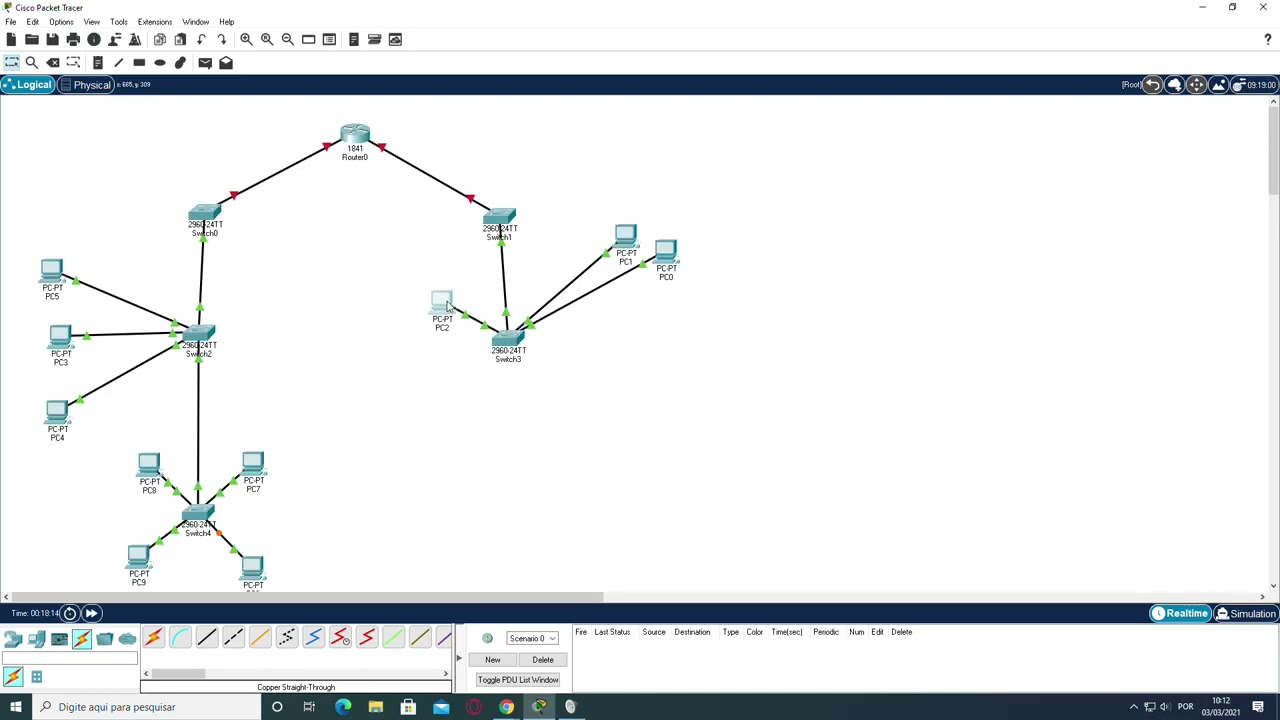Select PC2 on the canvas

tap(441, 302)
